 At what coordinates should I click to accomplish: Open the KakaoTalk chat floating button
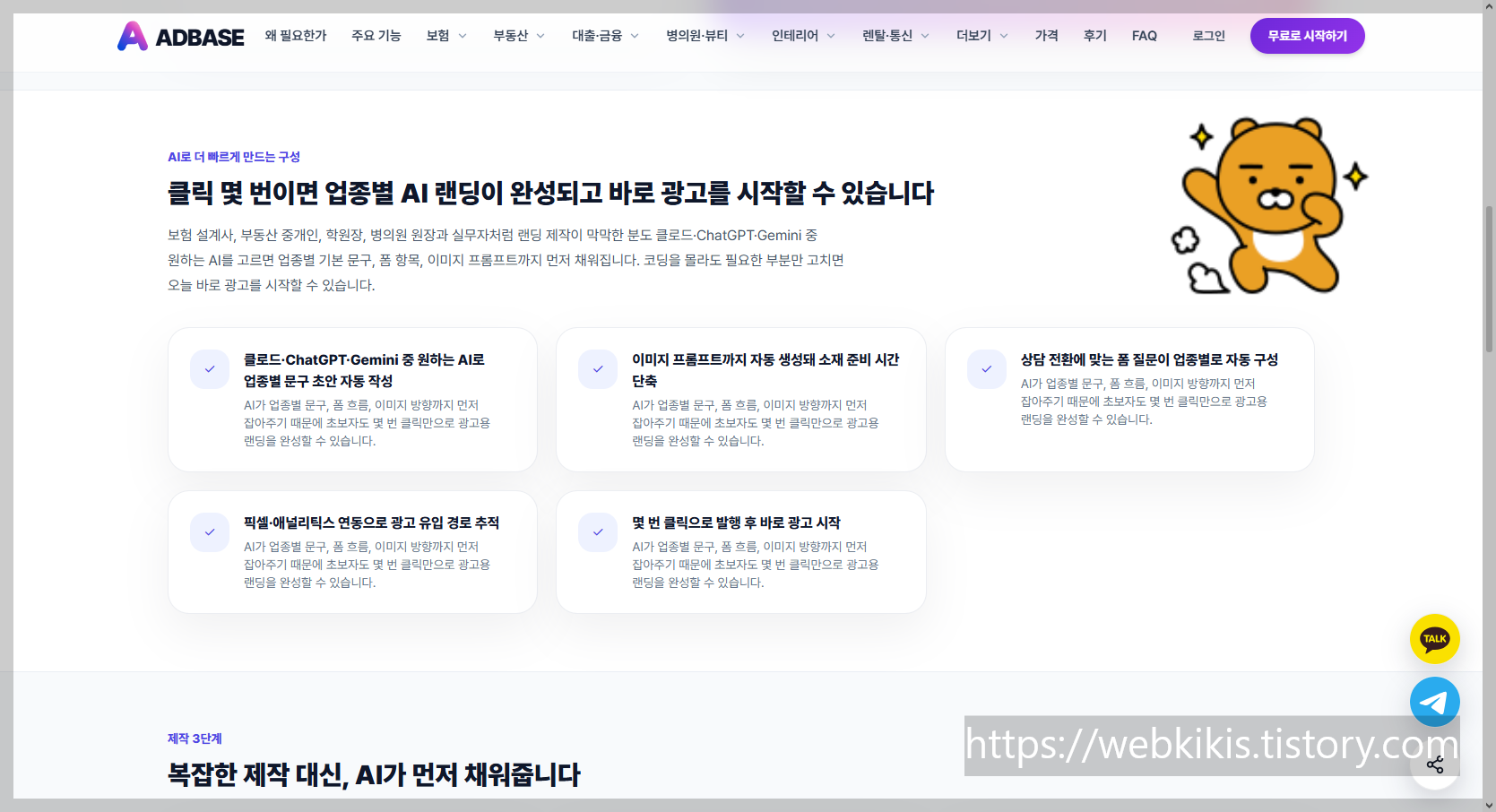tap(1434, 639)
